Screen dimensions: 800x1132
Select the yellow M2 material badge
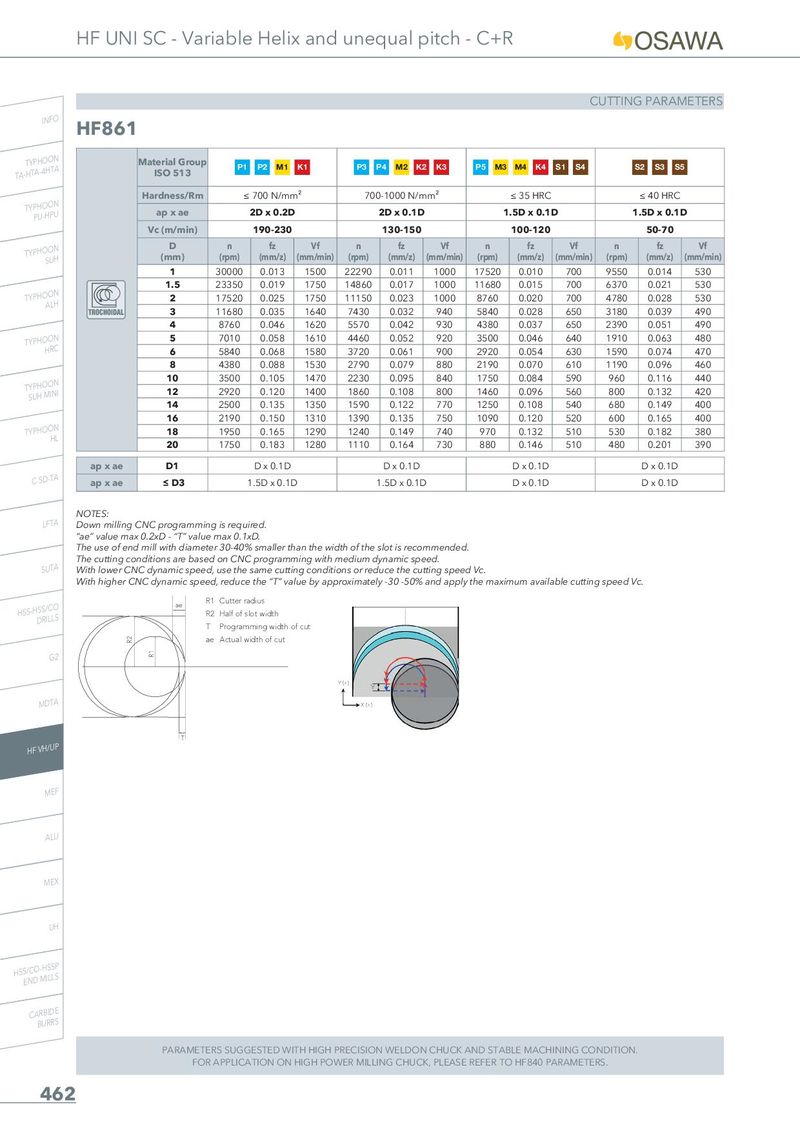tap(401, 167)
